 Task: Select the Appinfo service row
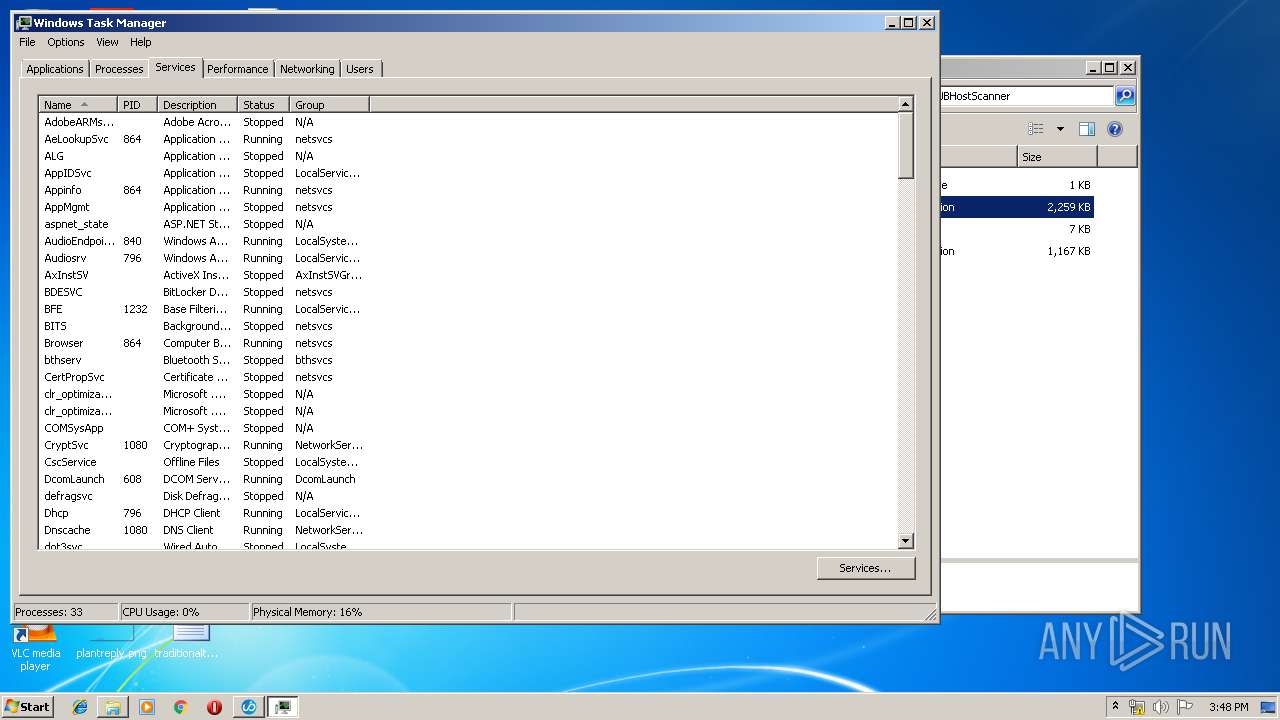click(468, 190)
